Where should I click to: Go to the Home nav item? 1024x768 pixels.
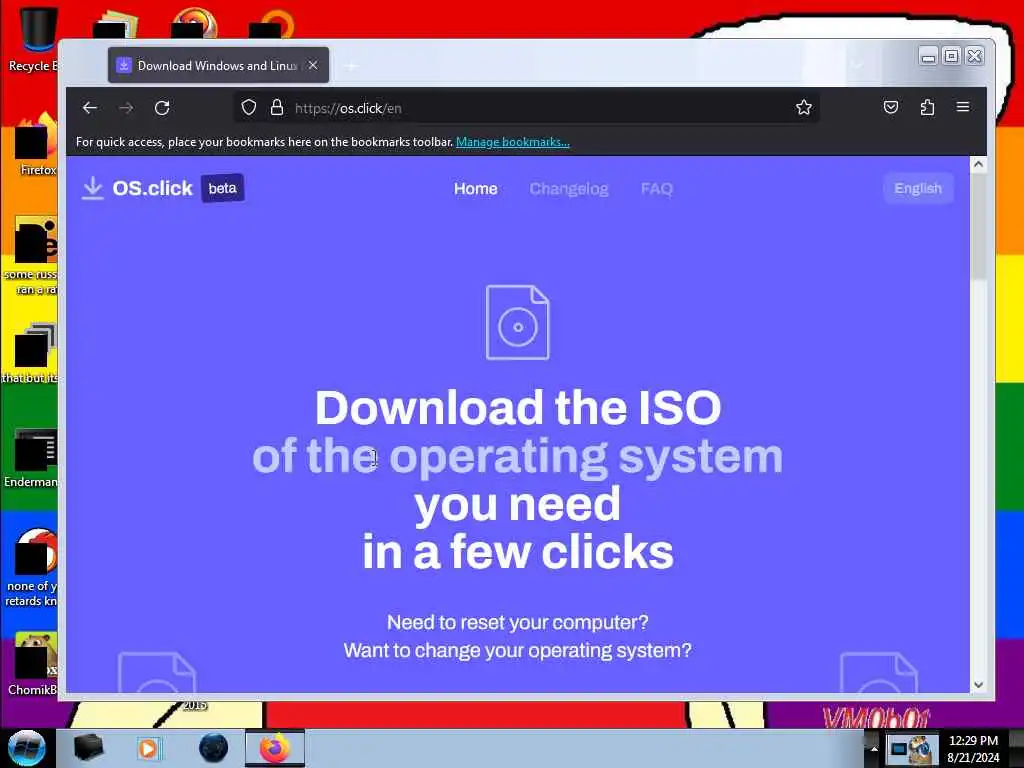(475, 189)
